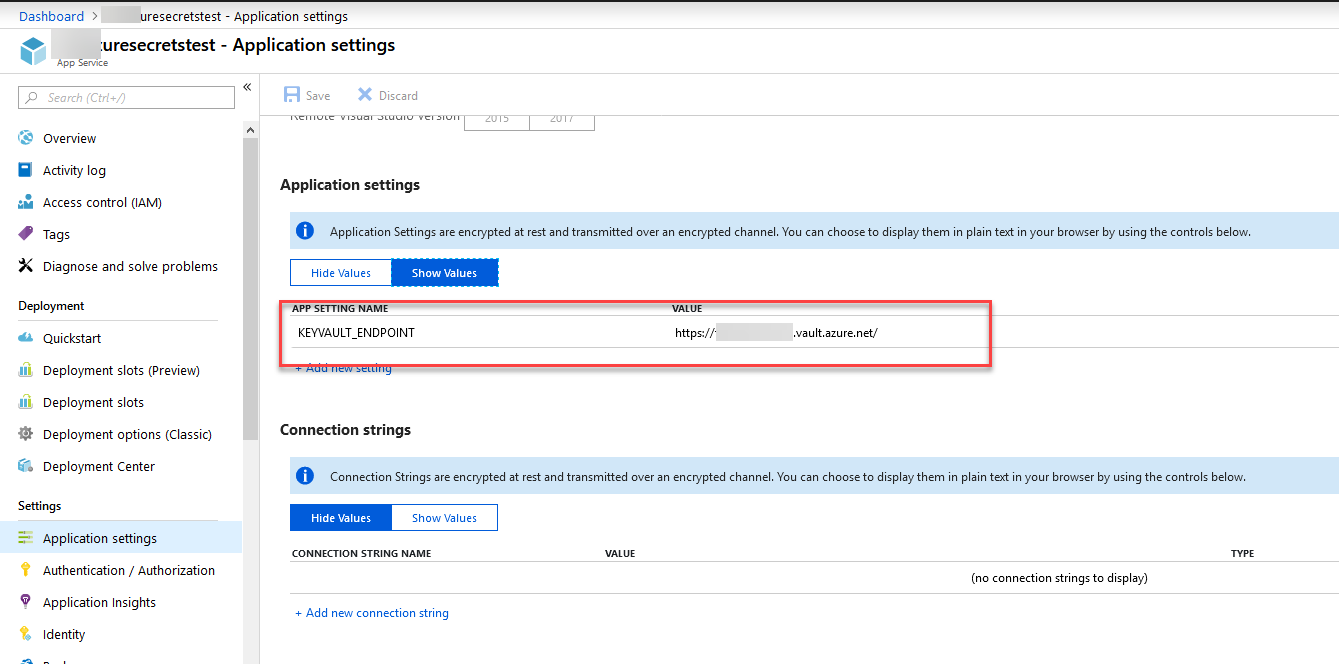Select the Activity log icon
1339x664 pixels.
(23, 170)
